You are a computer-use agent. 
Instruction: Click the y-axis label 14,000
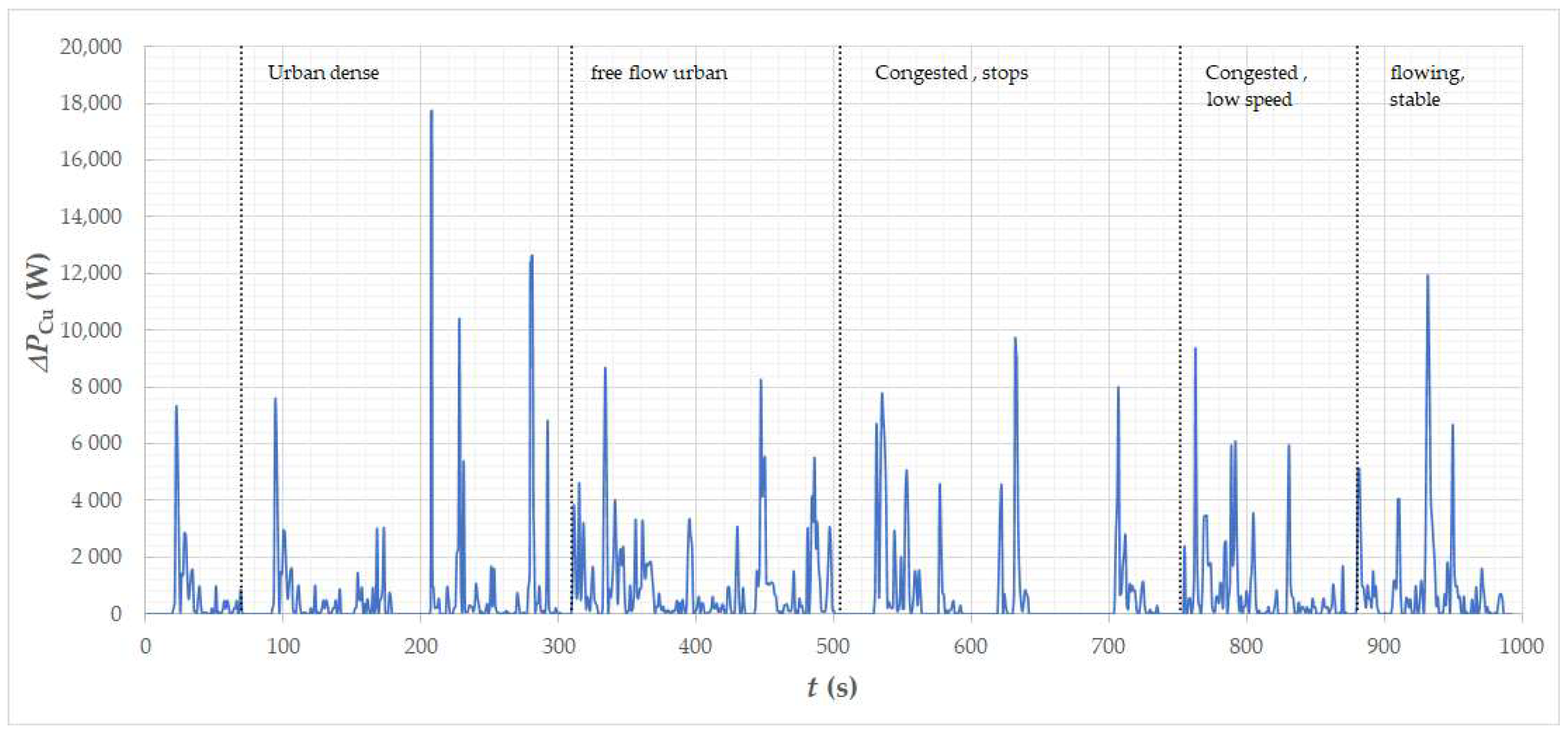[91, 217]
